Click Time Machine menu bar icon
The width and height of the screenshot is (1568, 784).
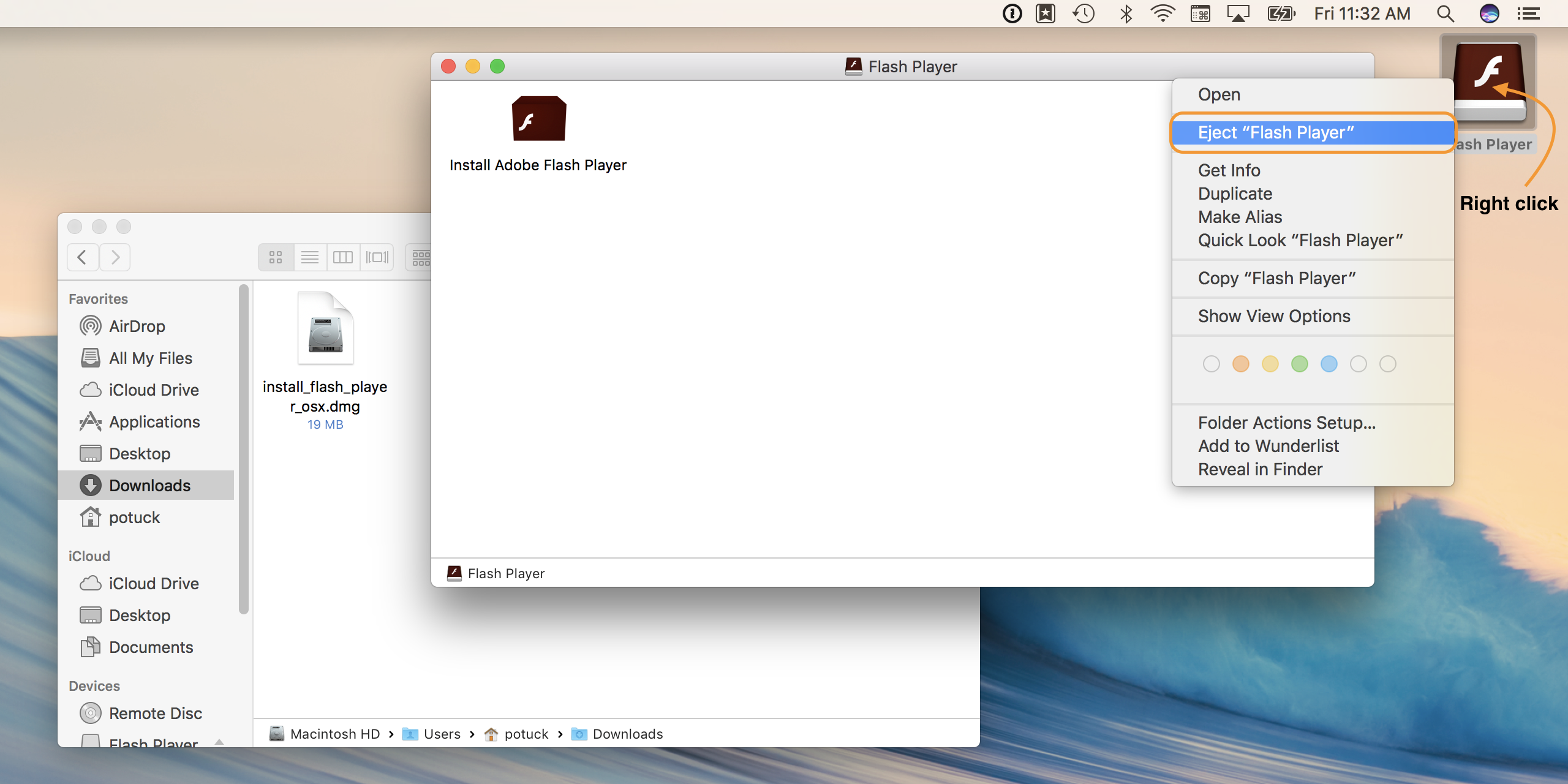(x=1084, y=13)
